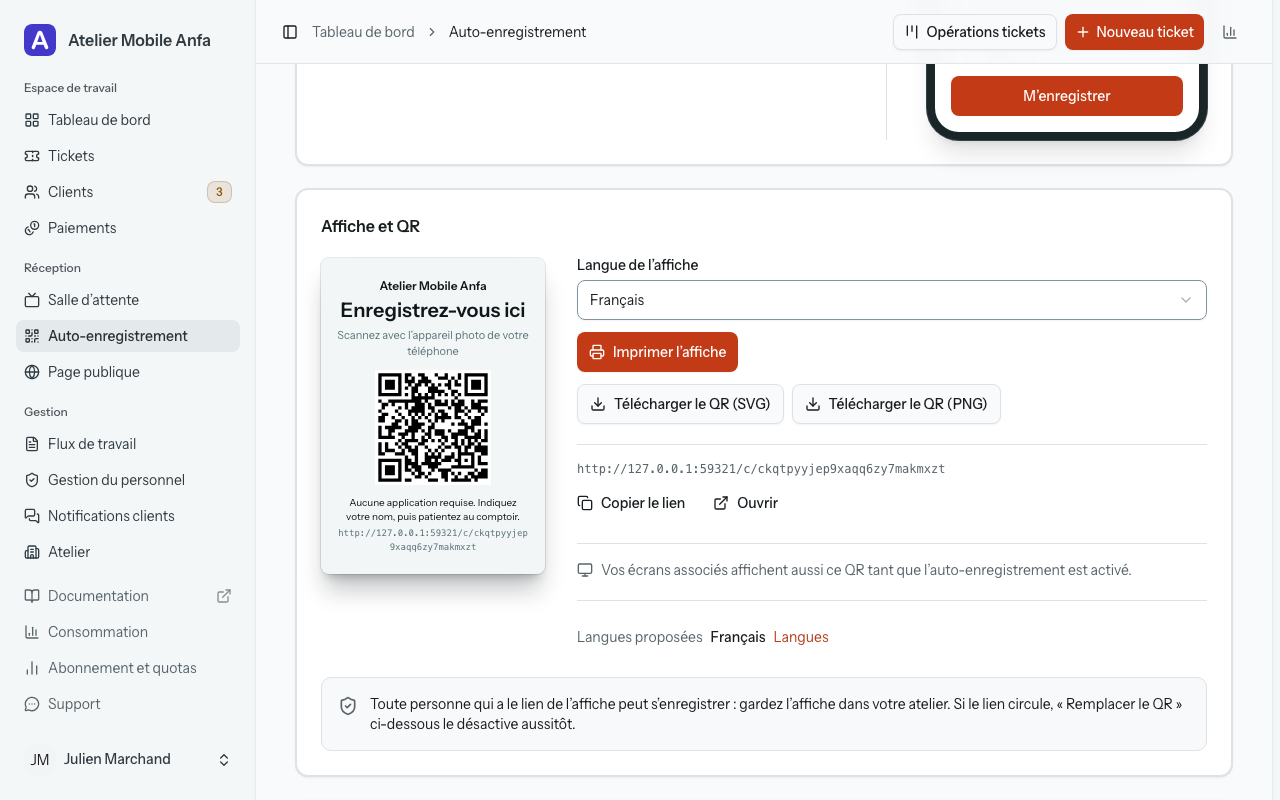This screenshot has height=800, width=1280.
Task: Toggle the sidebar panel icon
Action: coord(290,32)
